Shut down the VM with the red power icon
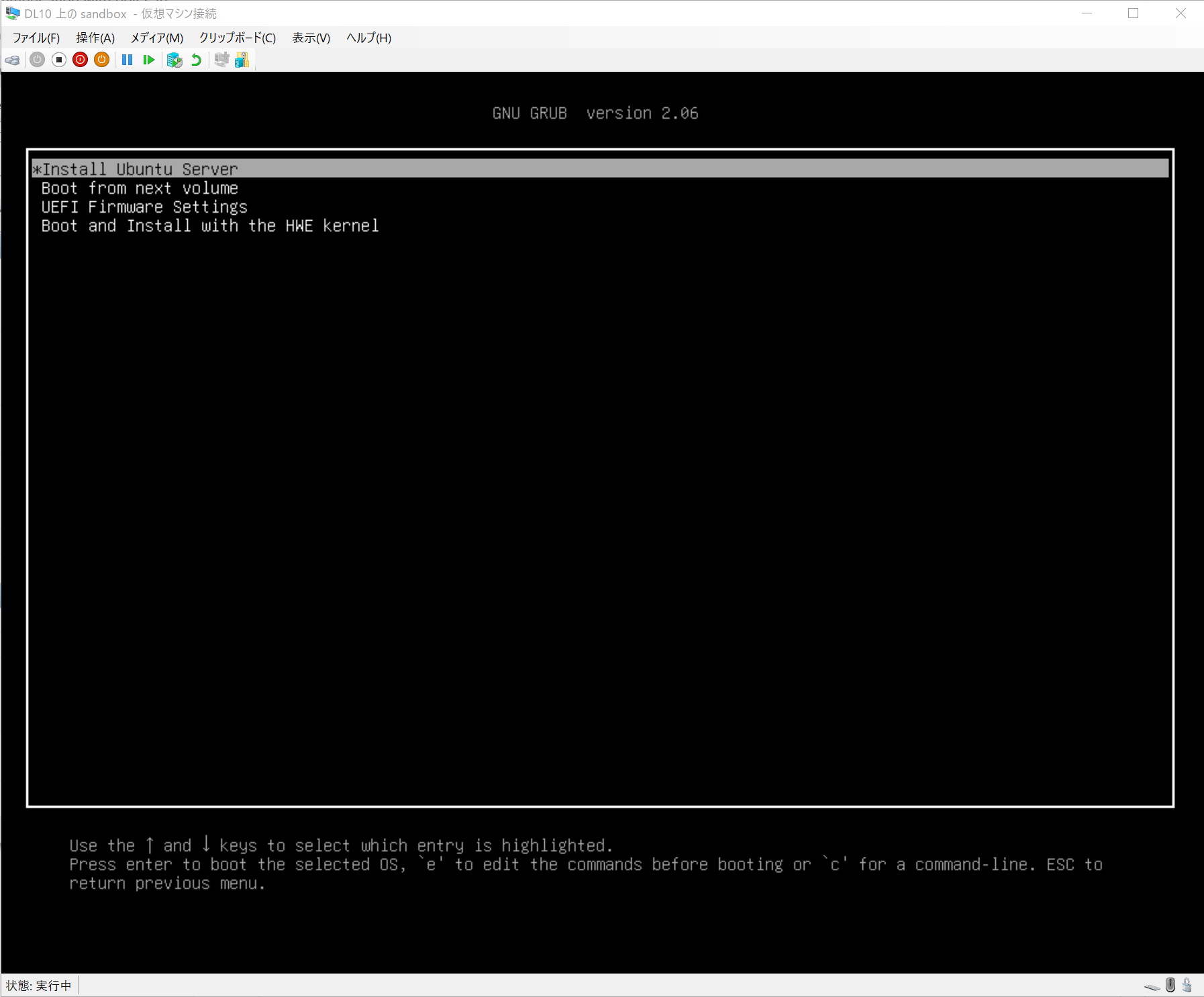1204x997 pixels. coord(81,60)
